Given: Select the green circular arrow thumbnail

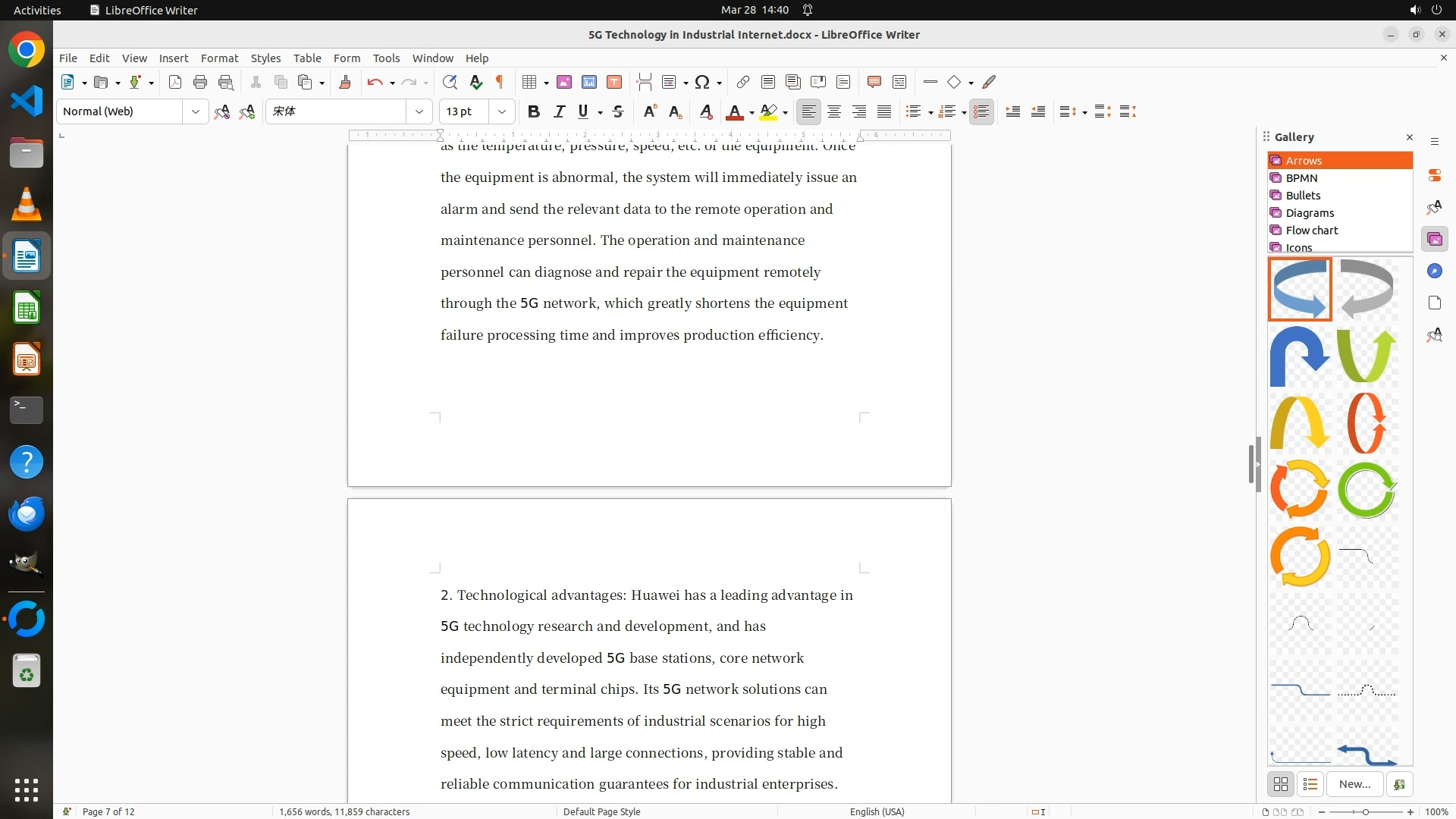Looking at the screenshot, I should click(1367, 491).
